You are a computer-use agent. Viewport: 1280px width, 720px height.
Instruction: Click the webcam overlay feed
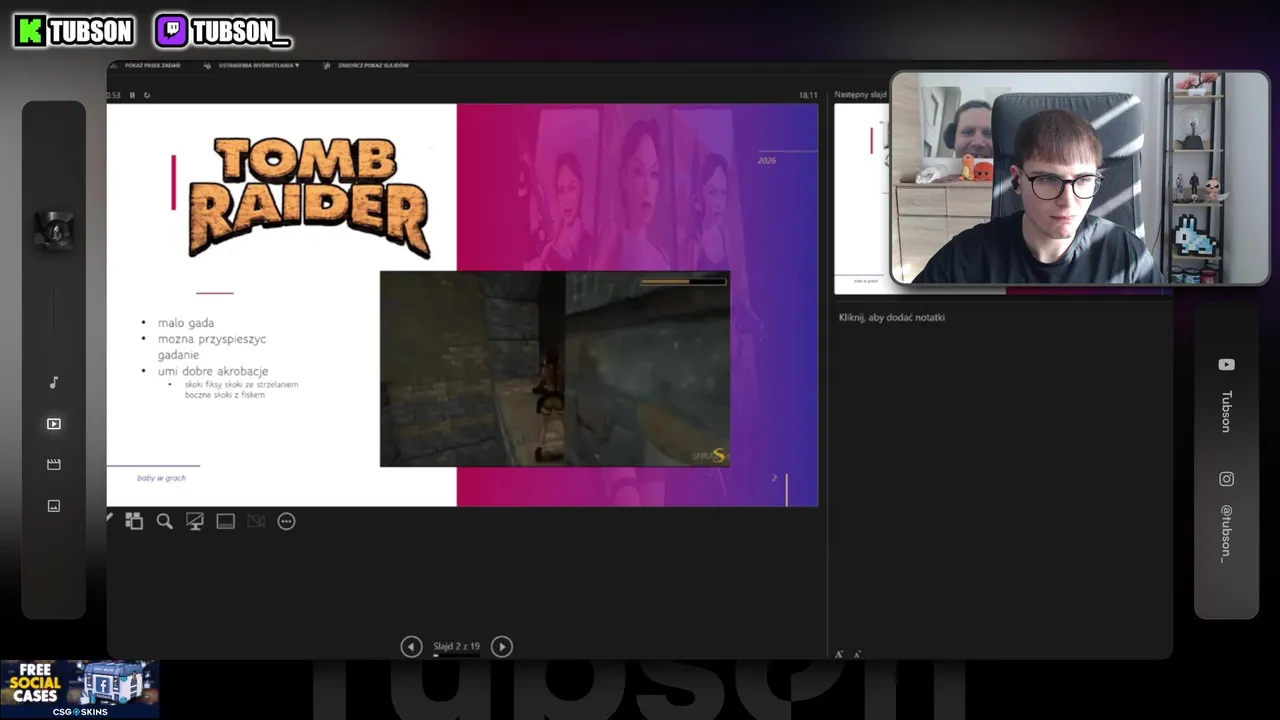point(1080,178)
